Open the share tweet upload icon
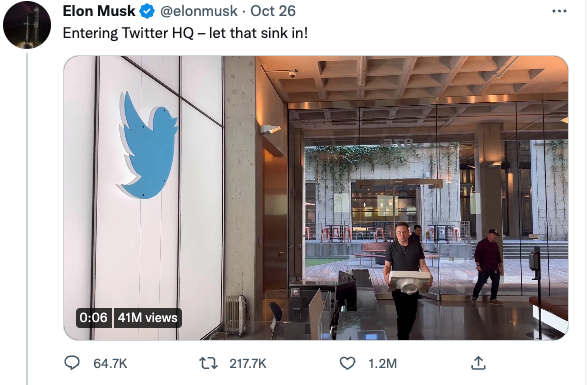 tap(478, 363)
